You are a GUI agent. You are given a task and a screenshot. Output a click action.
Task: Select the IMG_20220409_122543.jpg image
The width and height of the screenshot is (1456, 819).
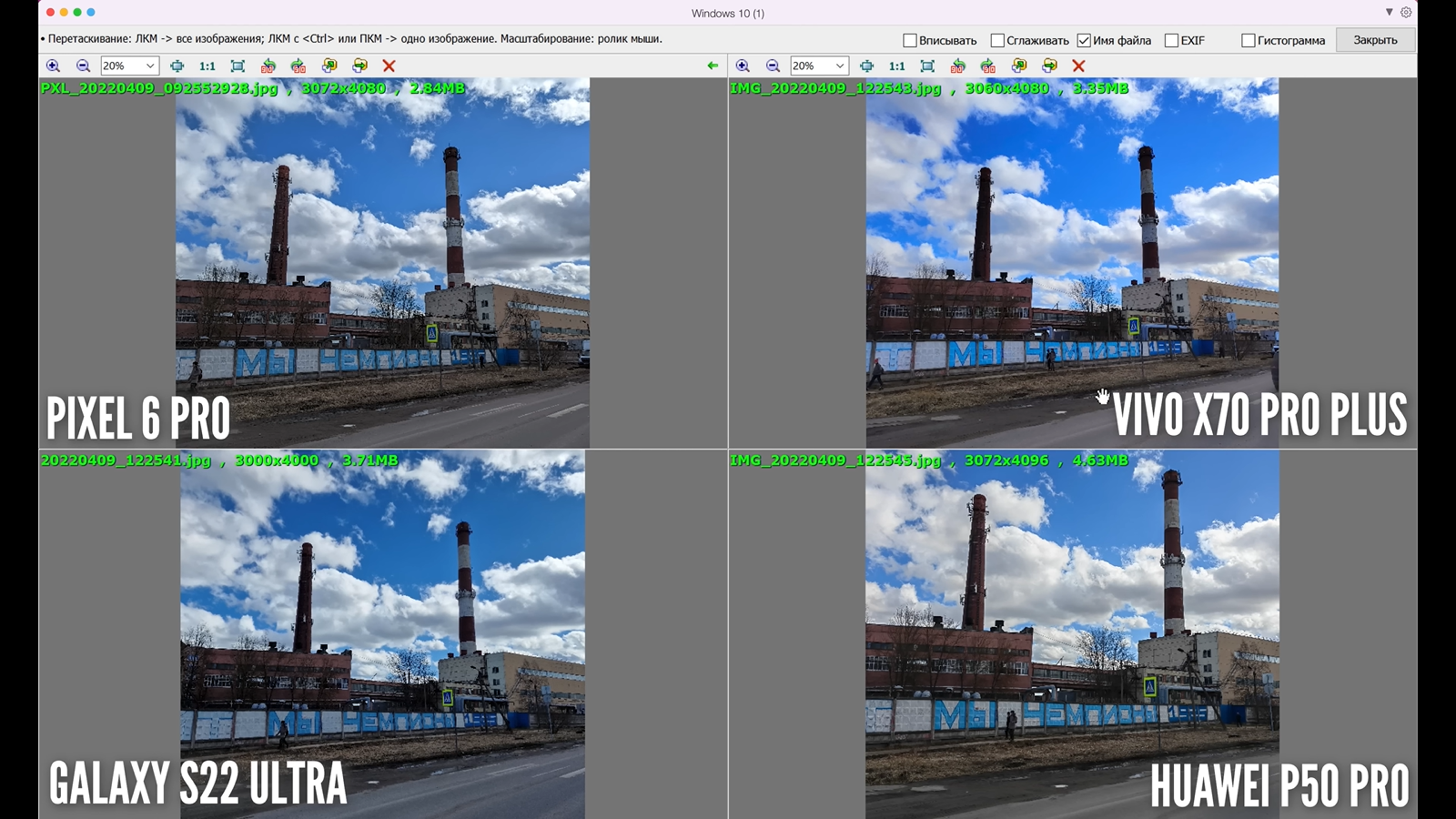pyautogui.click(x=1072, y=262)
